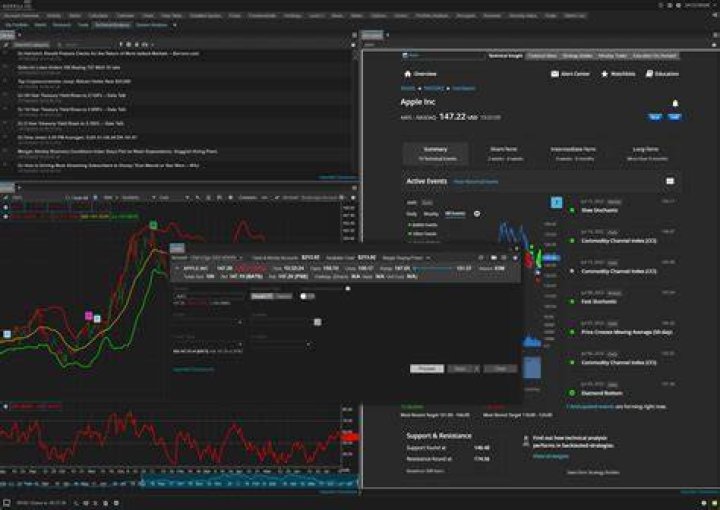The height and width of the screenshot is (510, 720).
Task: Click the Preview button in trade ticket
Action: pos(427,369)
